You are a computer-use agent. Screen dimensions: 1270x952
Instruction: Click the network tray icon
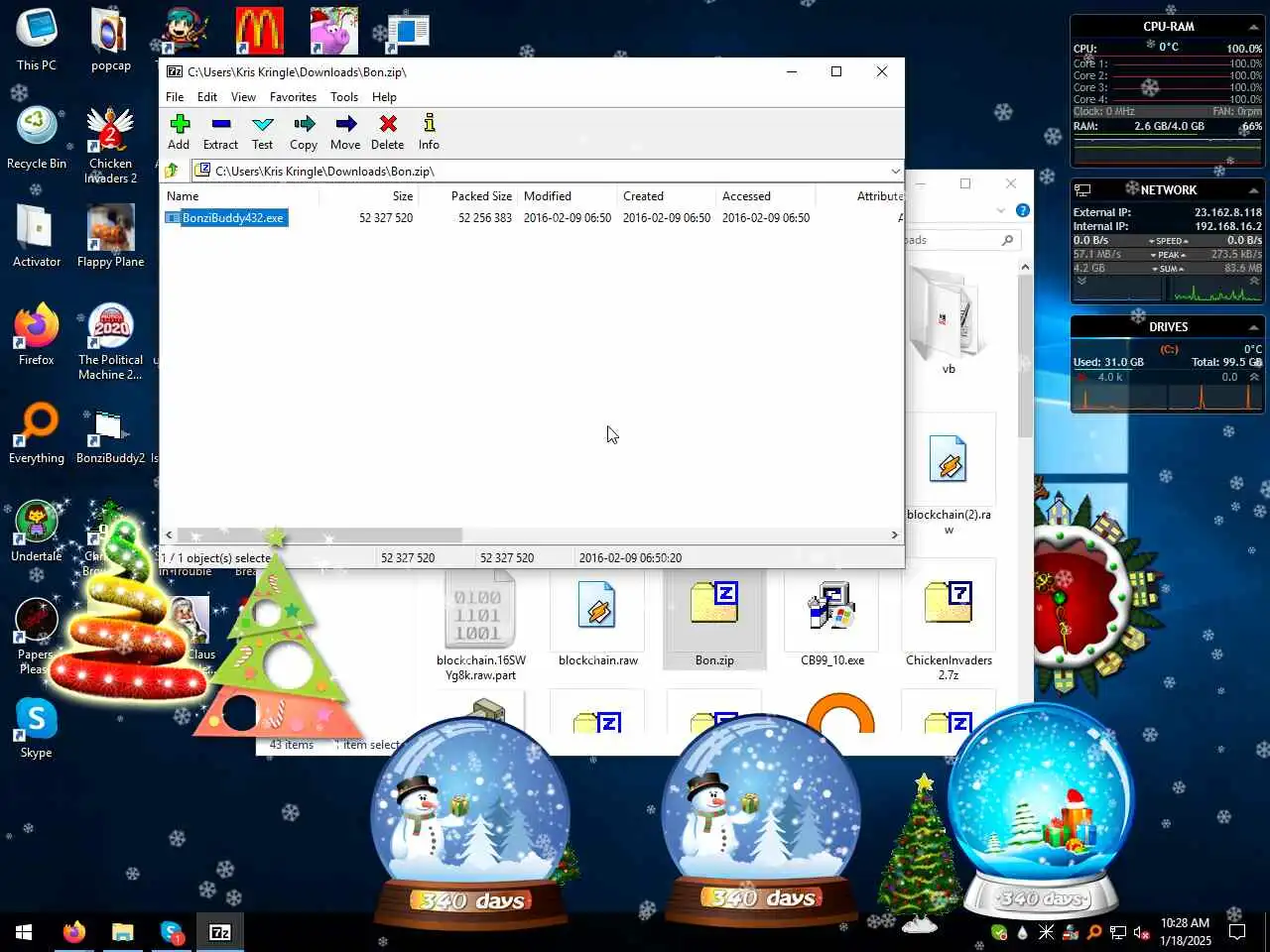tap(1117, 932)
